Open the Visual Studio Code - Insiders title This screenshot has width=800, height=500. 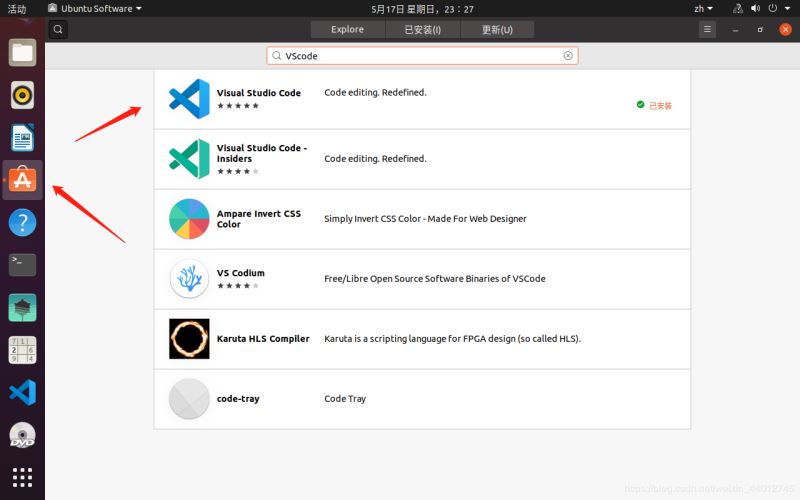pos(262,153)
